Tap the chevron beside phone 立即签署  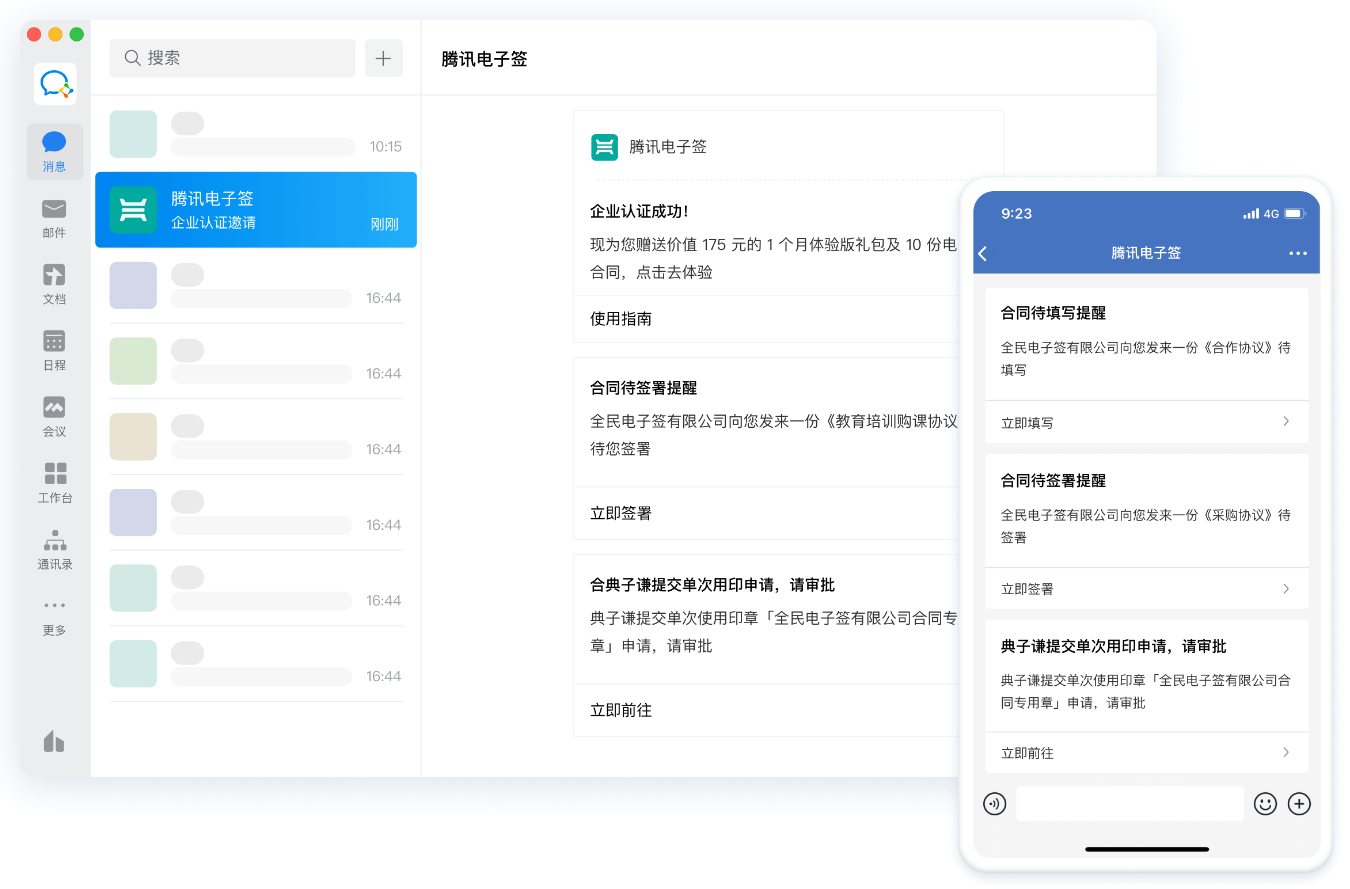tap(1286, 588)
